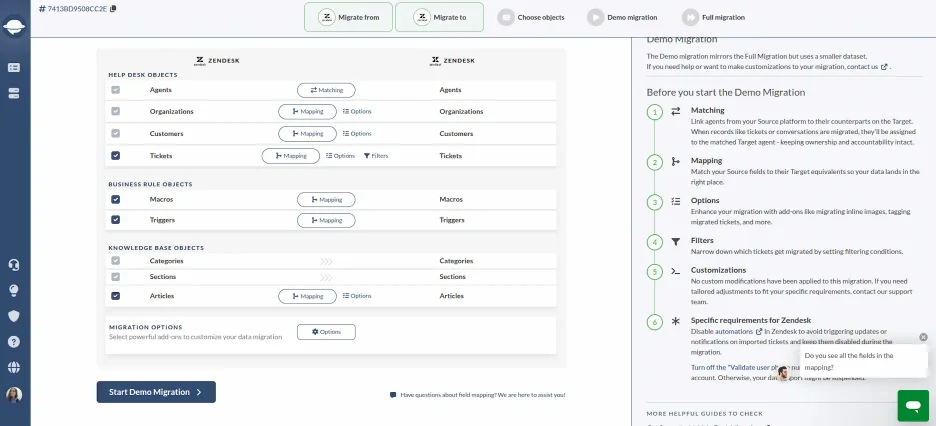Open Tickets Mapping button
The width and height of the screenshot is (936, 426).
click(291, 156)
